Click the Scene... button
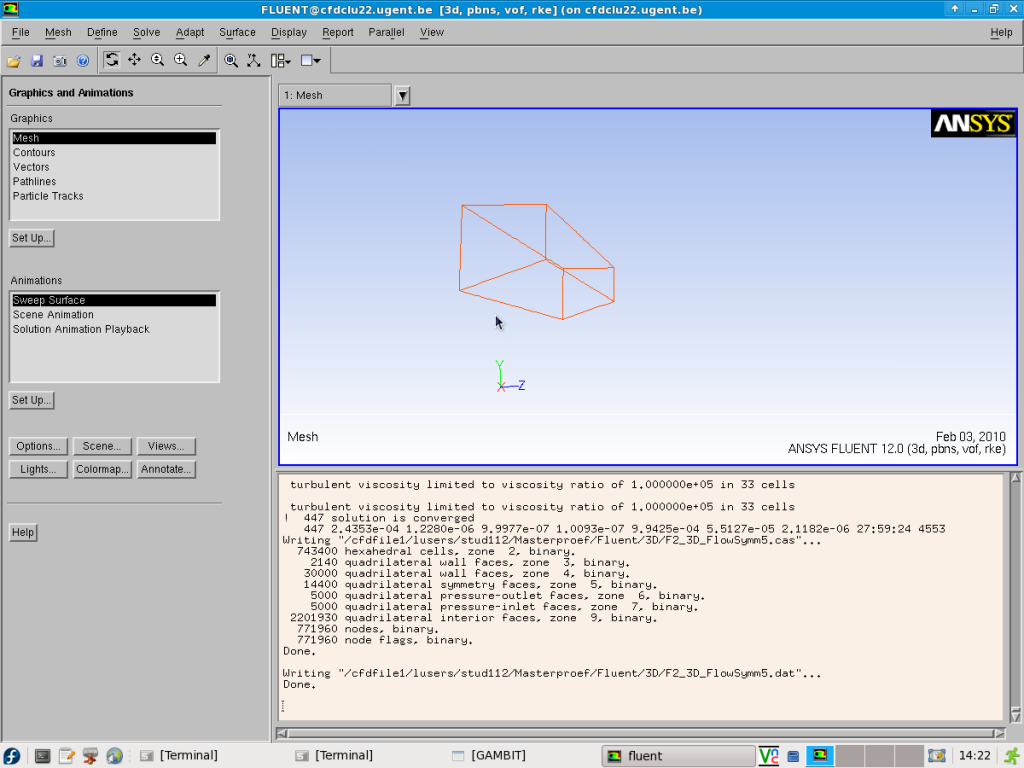Screen dimensions: 1024x768 click(x=102, y=446)
